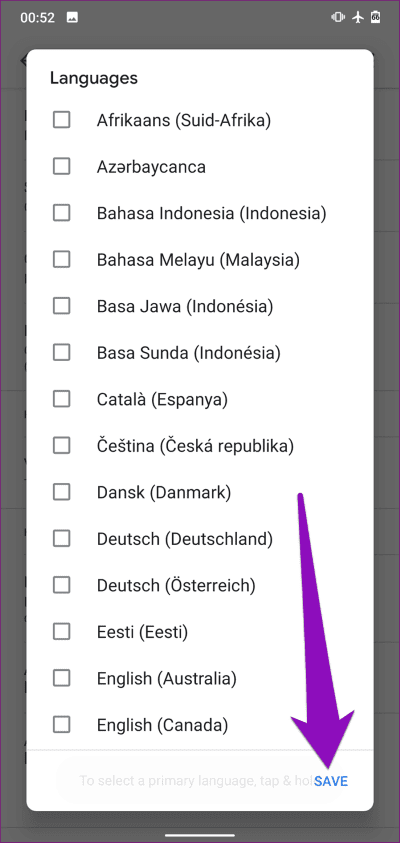Select the Bahasa Melayu (Malaysia) checkbox
This screenshot has width=400, height=843.
(61, 260)
